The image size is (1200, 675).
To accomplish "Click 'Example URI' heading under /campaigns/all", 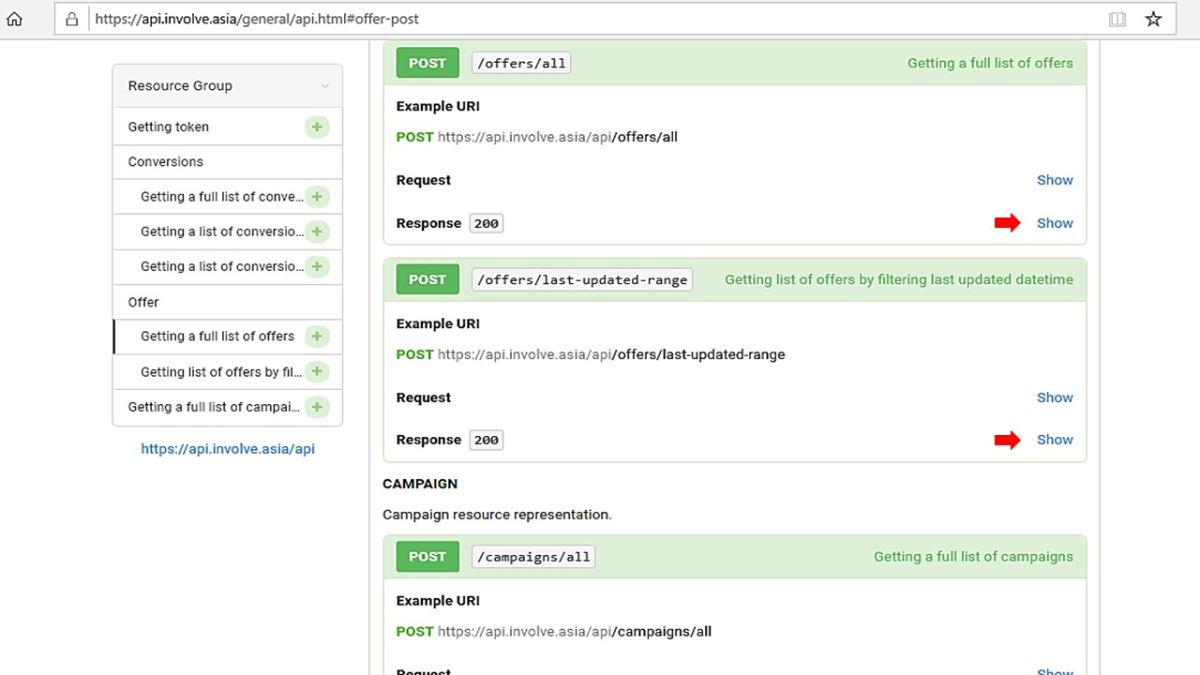I will point(438,600).
